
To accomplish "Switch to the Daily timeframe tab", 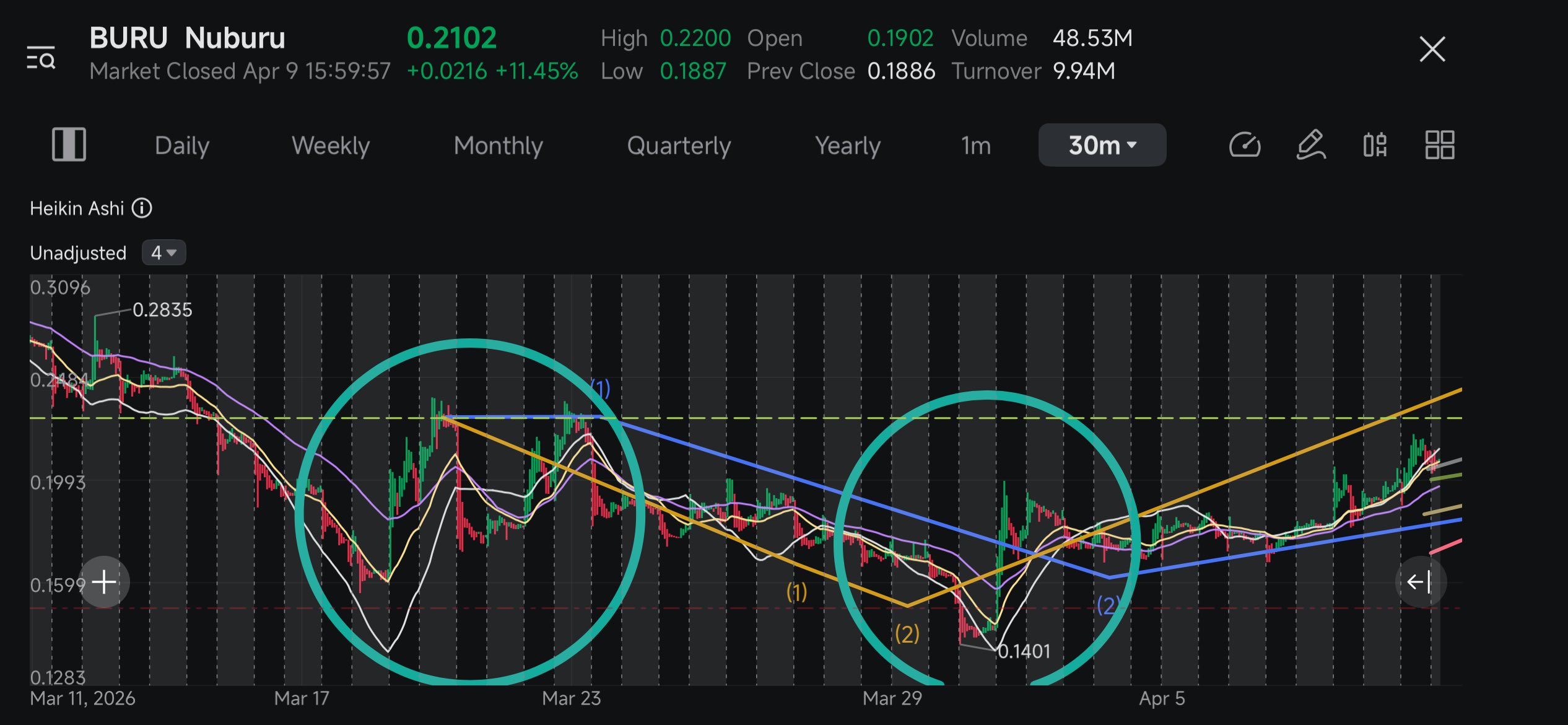I will coord(182,146).
